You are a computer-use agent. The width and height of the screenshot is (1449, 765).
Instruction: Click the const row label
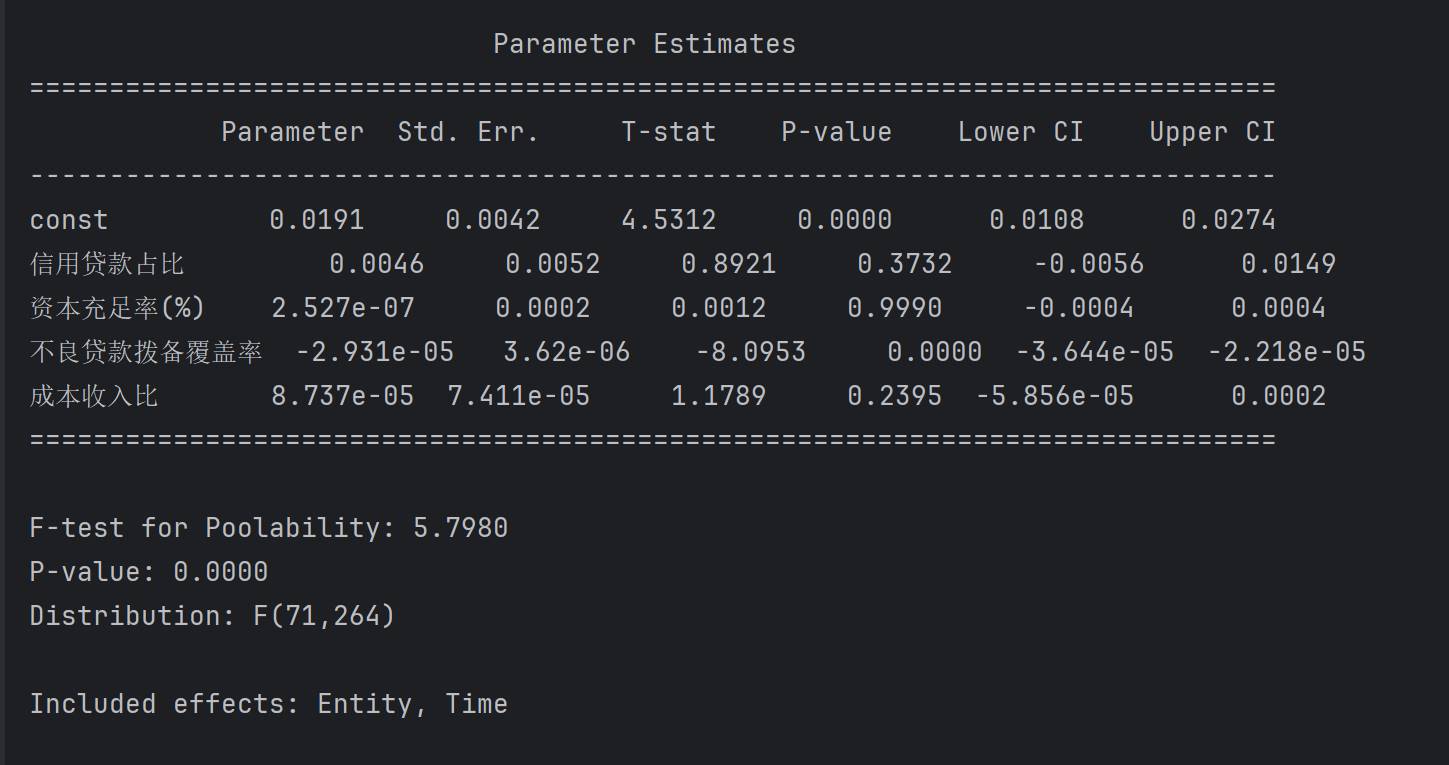coord(69,220)
